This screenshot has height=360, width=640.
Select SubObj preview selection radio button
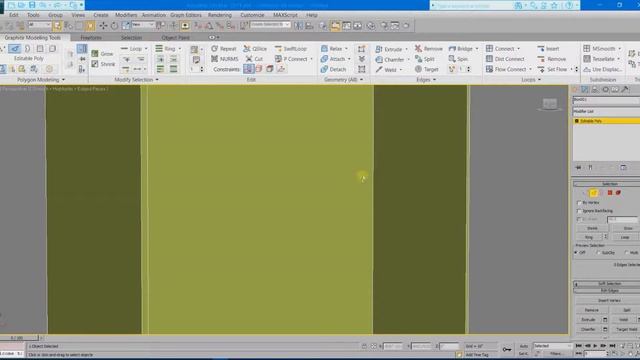tap(598, 253)
